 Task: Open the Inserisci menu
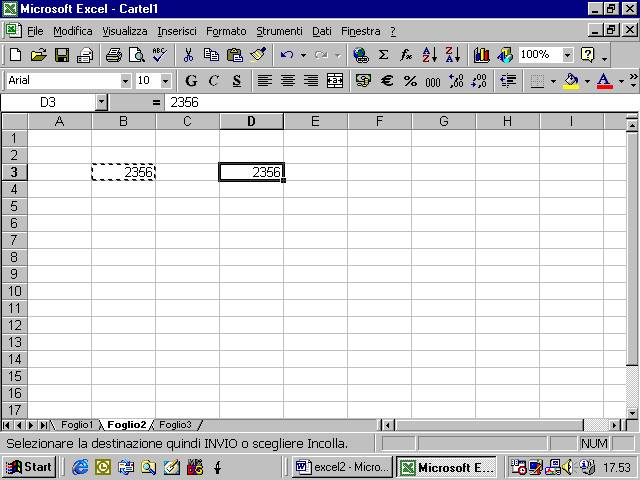click(x=177, y=31)
